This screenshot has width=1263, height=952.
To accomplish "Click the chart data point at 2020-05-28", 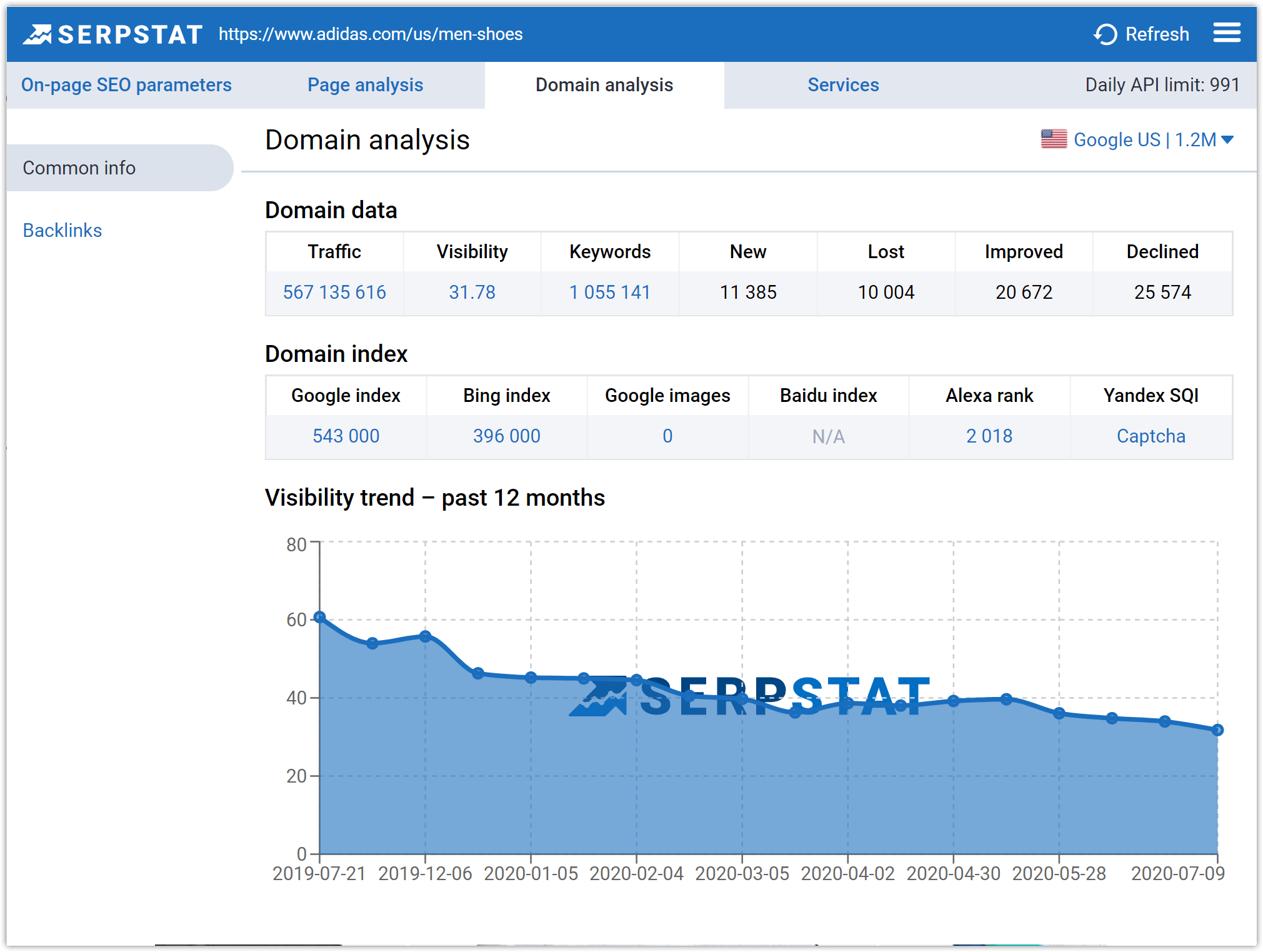I will coord(1059,713).
